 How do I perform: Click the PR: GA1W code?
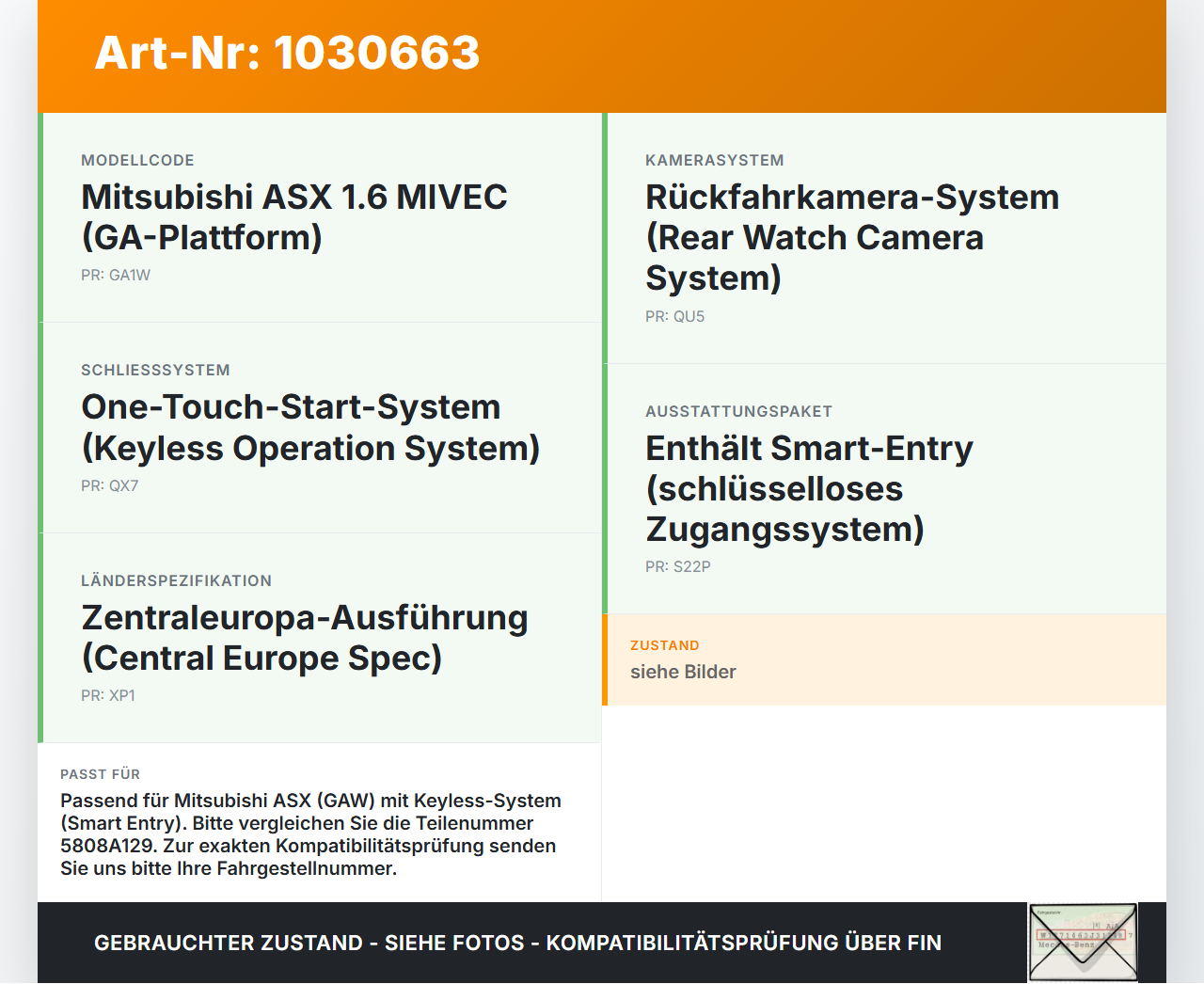click(116, 276)
